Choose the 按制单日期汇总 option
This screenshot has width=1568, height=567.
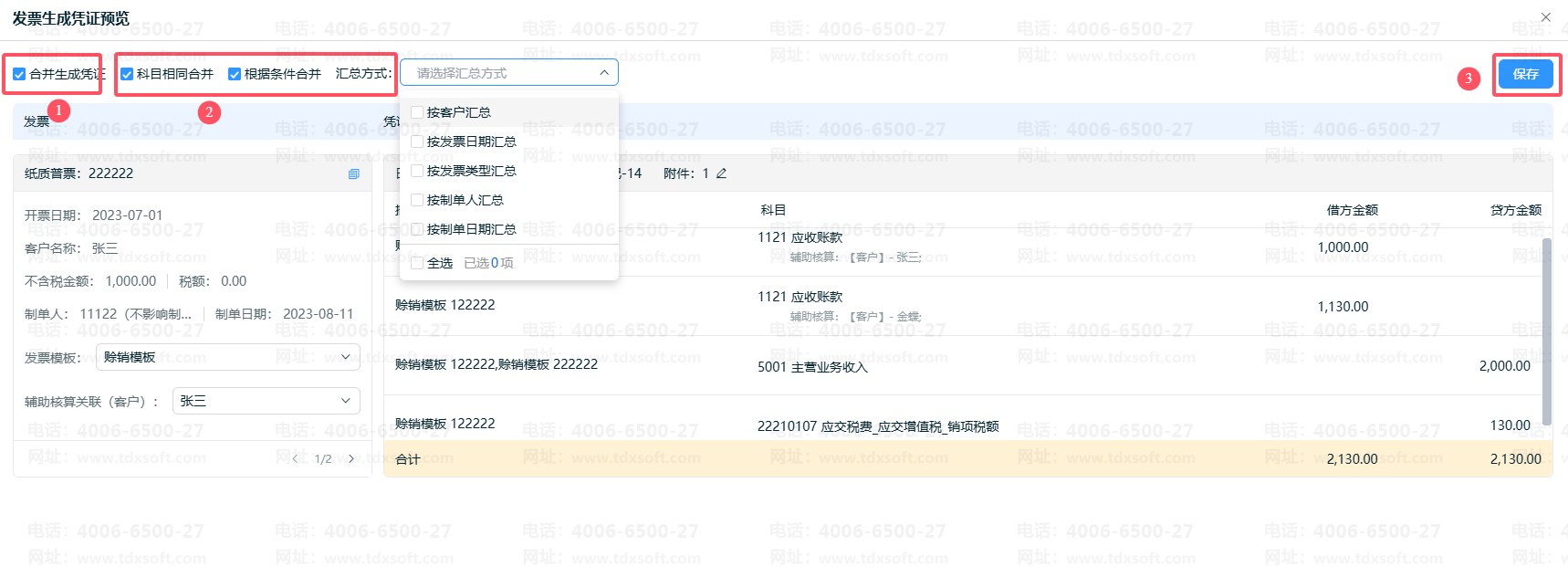tap(471, 229)
